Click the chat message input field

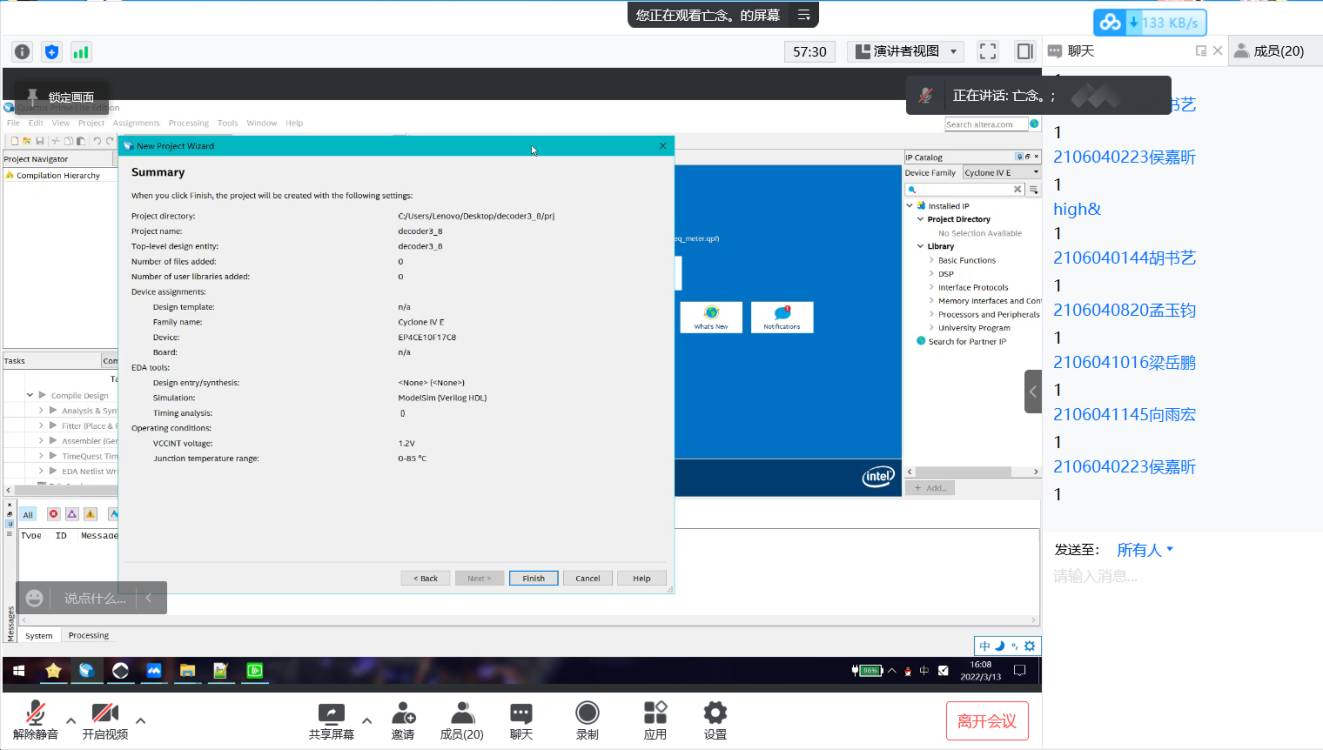tap(1180, 577)
